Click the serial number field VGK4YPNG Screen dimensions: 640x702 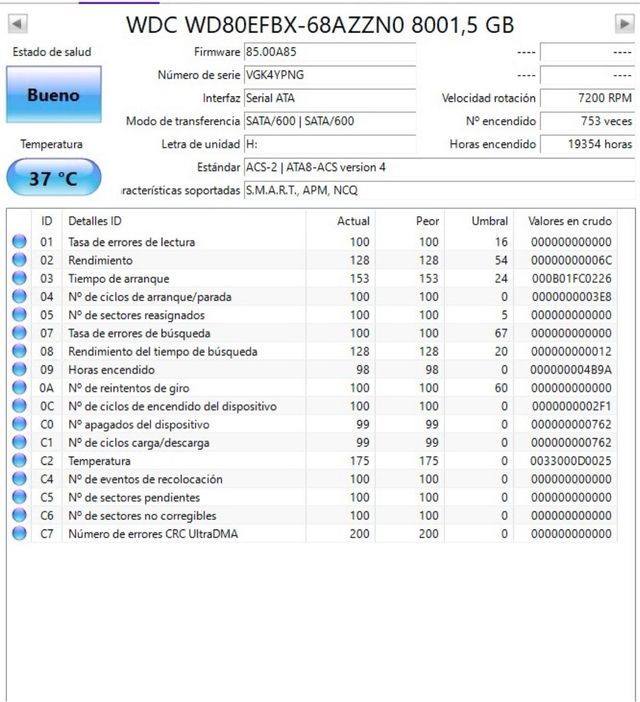point(330,75)
